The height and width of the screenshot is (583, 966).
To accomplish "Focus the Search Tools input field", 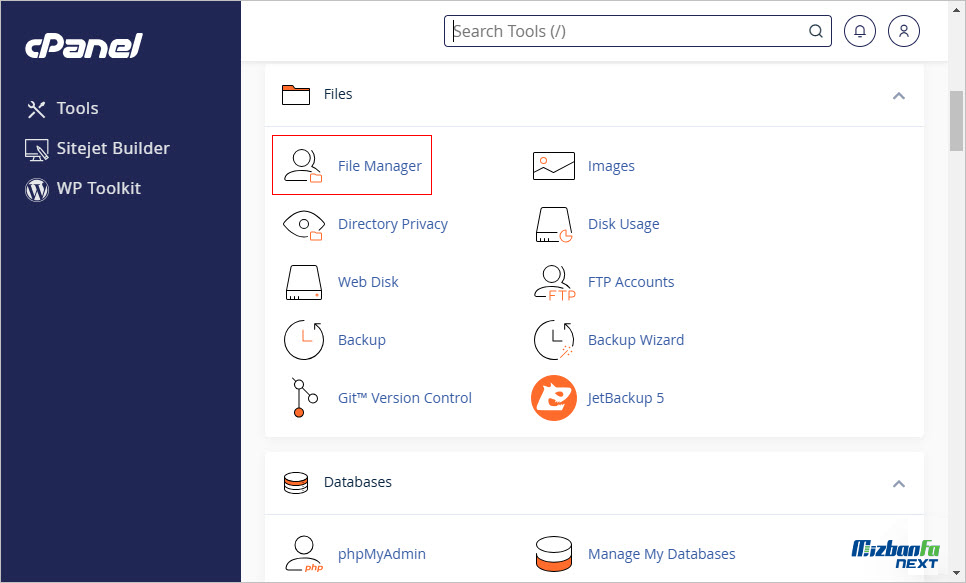I will pyautogui.click(x=638, y=31).
